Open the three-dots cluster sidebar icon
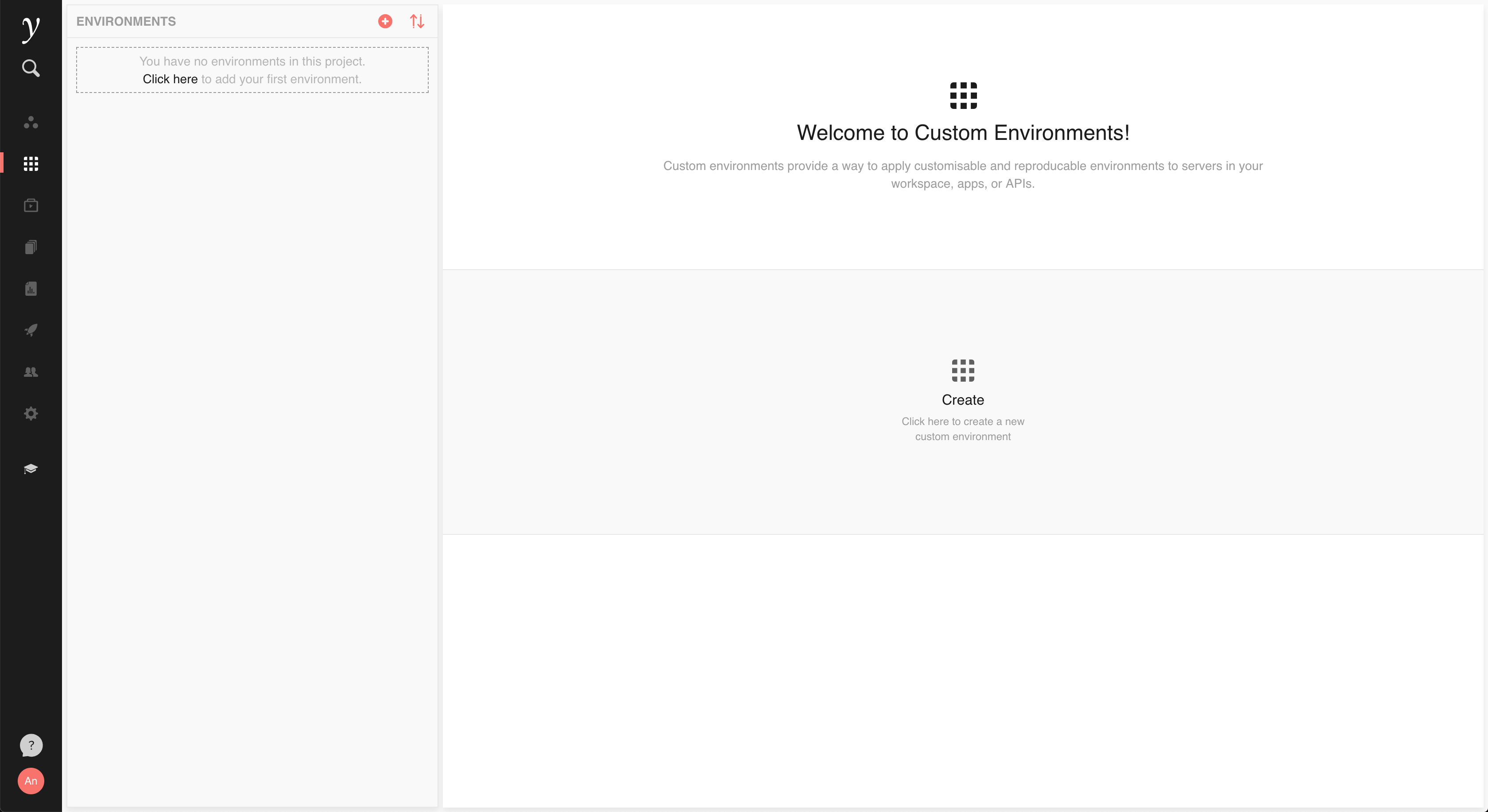 tap(31, 123)
